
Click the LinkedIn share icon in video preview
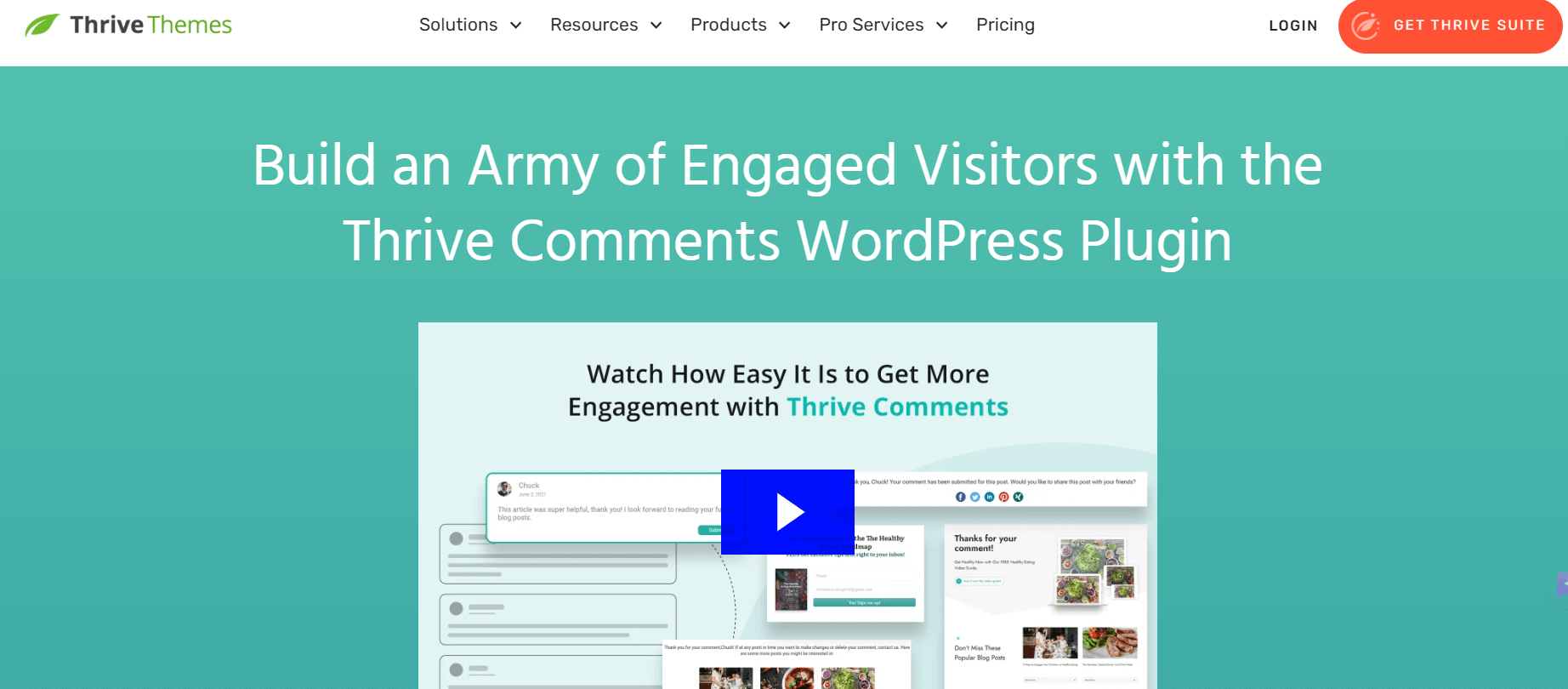[x=990, y=497]
